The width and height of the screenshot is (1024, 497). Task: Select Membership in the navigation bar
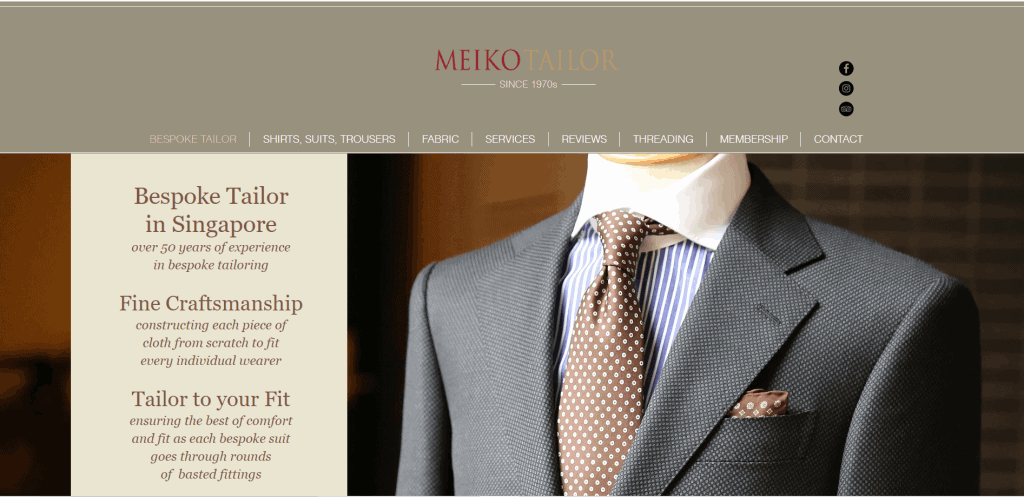pos(753,139)
